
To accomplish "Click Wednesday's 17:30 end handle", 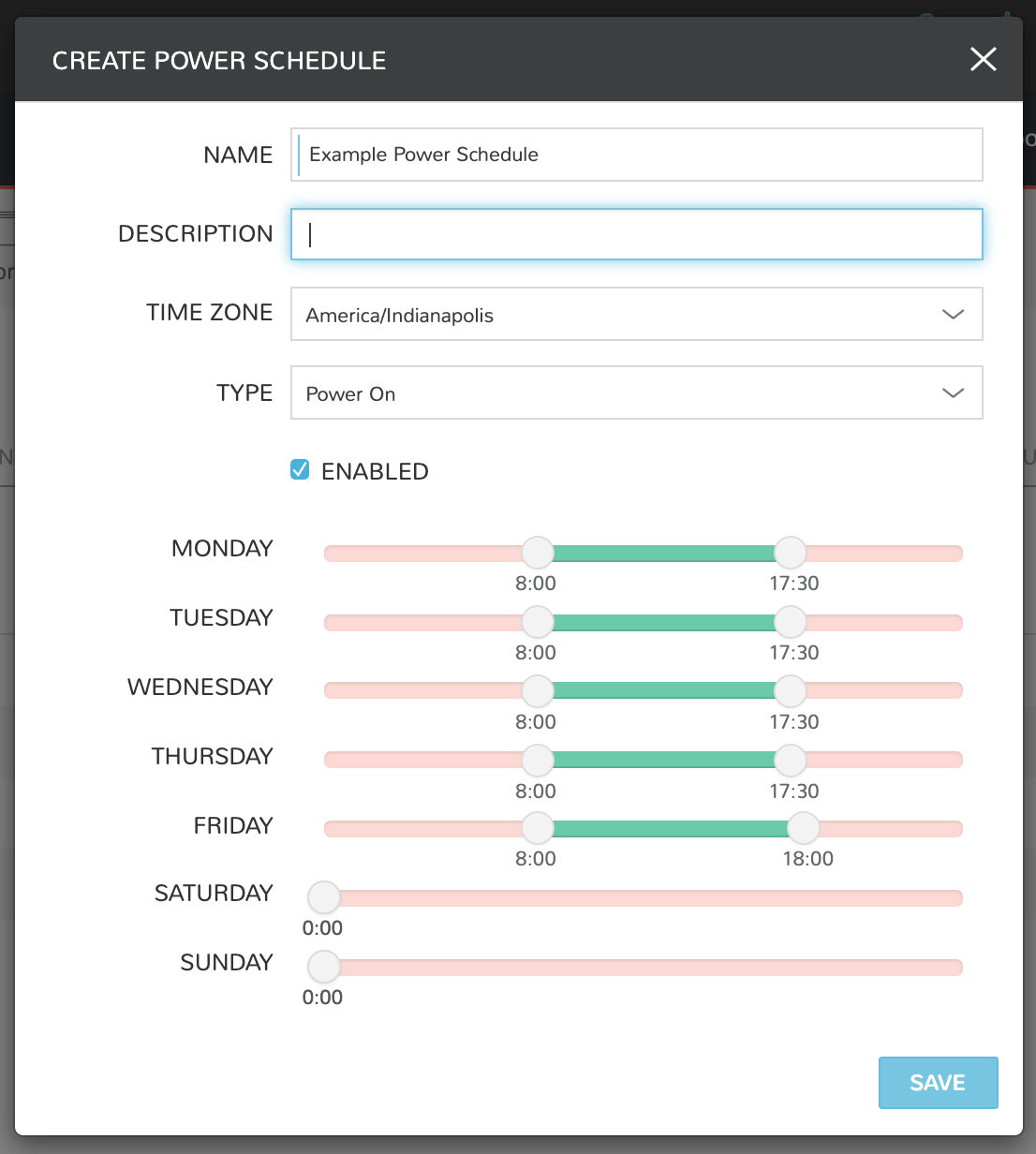I will click(790, 690).
